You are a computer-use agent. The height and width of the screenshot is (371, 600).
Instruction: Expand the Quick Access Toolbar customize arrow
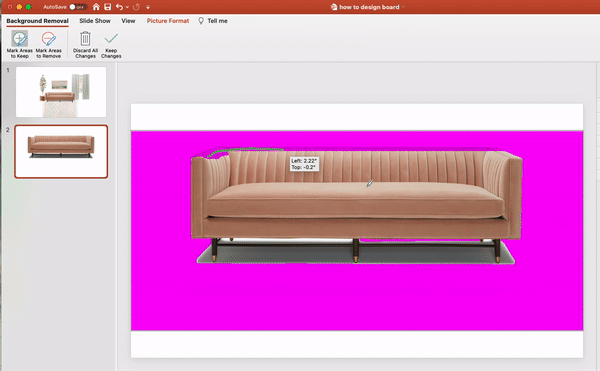point(148,7)
